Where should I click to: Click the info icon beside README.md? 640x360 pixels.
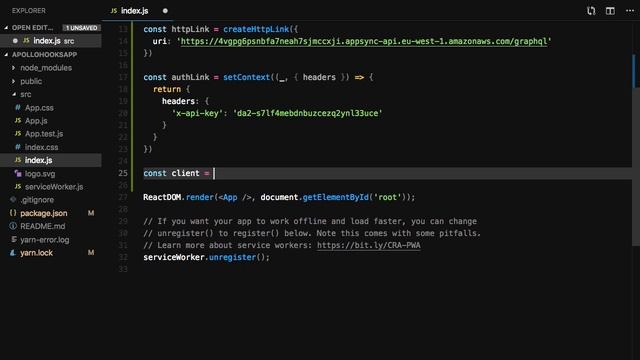(x=13, y=226)
